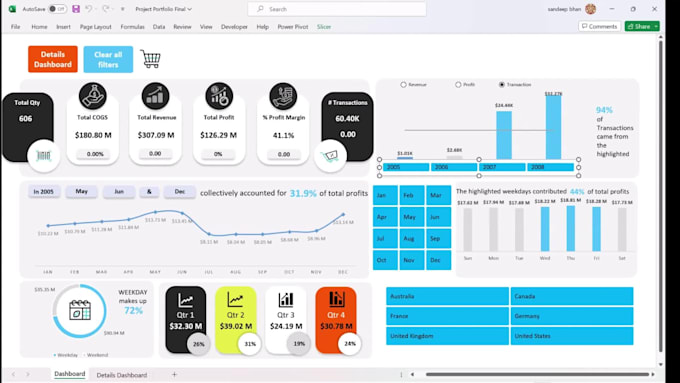The height and width of the screenshot is (383, 680).
Task: Open the Formulas tab
Action: [x=132, y=26]
